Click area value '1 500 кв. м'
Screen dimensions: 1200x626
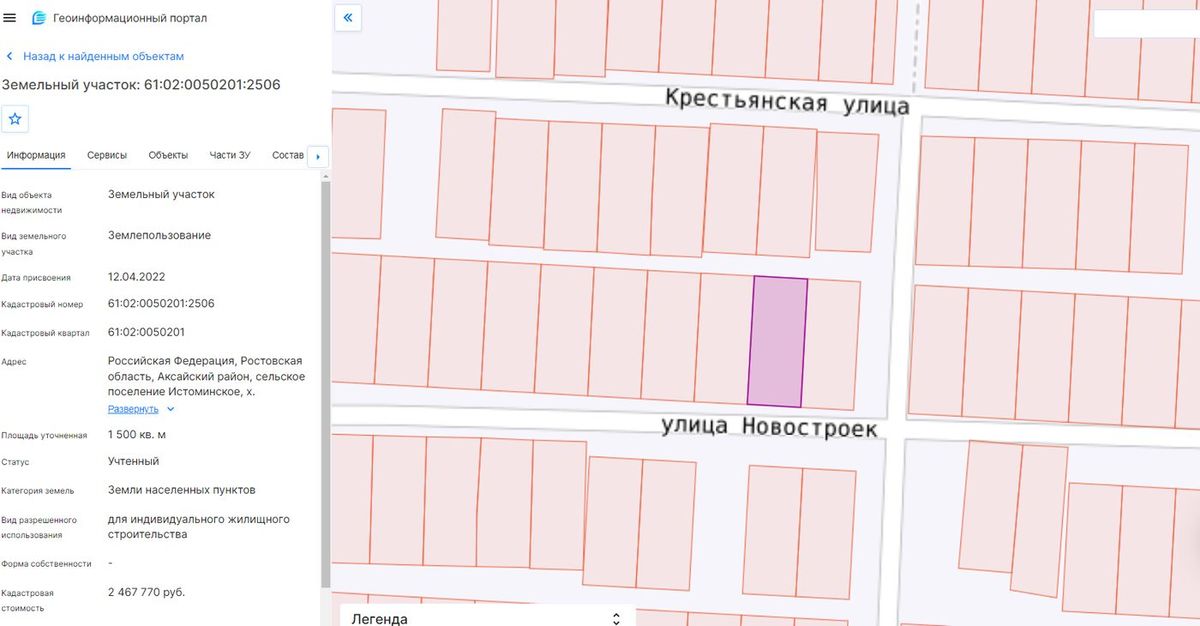(x=137, y=435)
